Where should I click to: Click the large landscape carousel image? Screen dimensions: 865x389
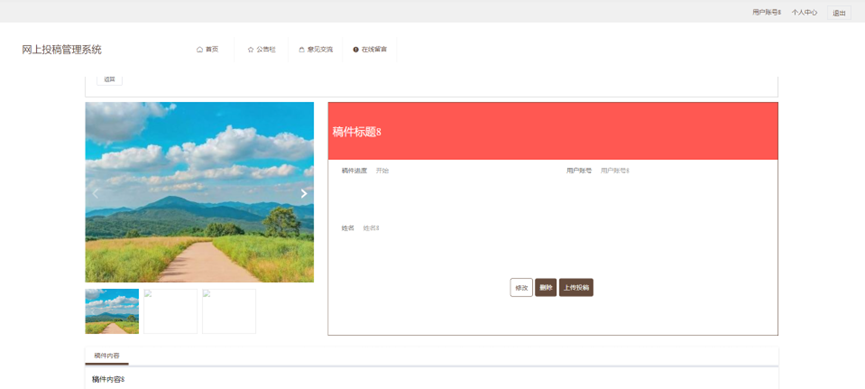200,192
